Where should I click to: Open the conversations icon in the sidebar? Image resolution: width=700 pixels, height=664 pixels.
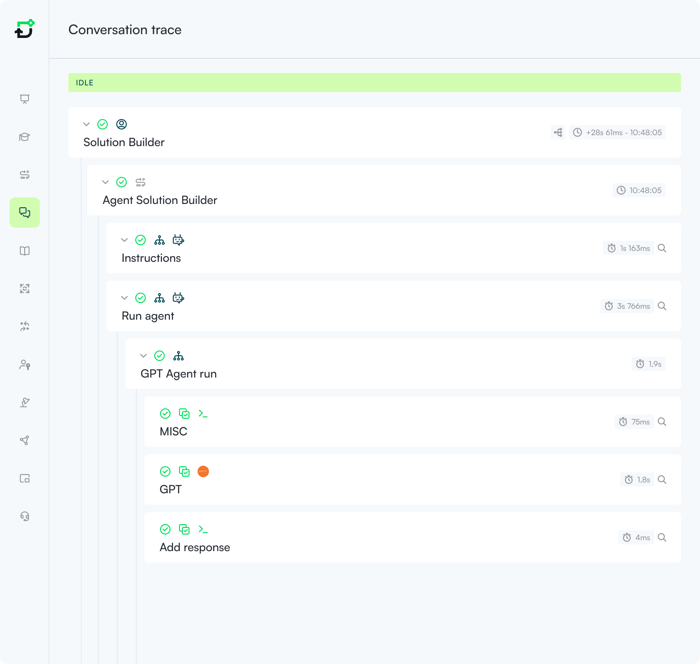click(25, 213)
